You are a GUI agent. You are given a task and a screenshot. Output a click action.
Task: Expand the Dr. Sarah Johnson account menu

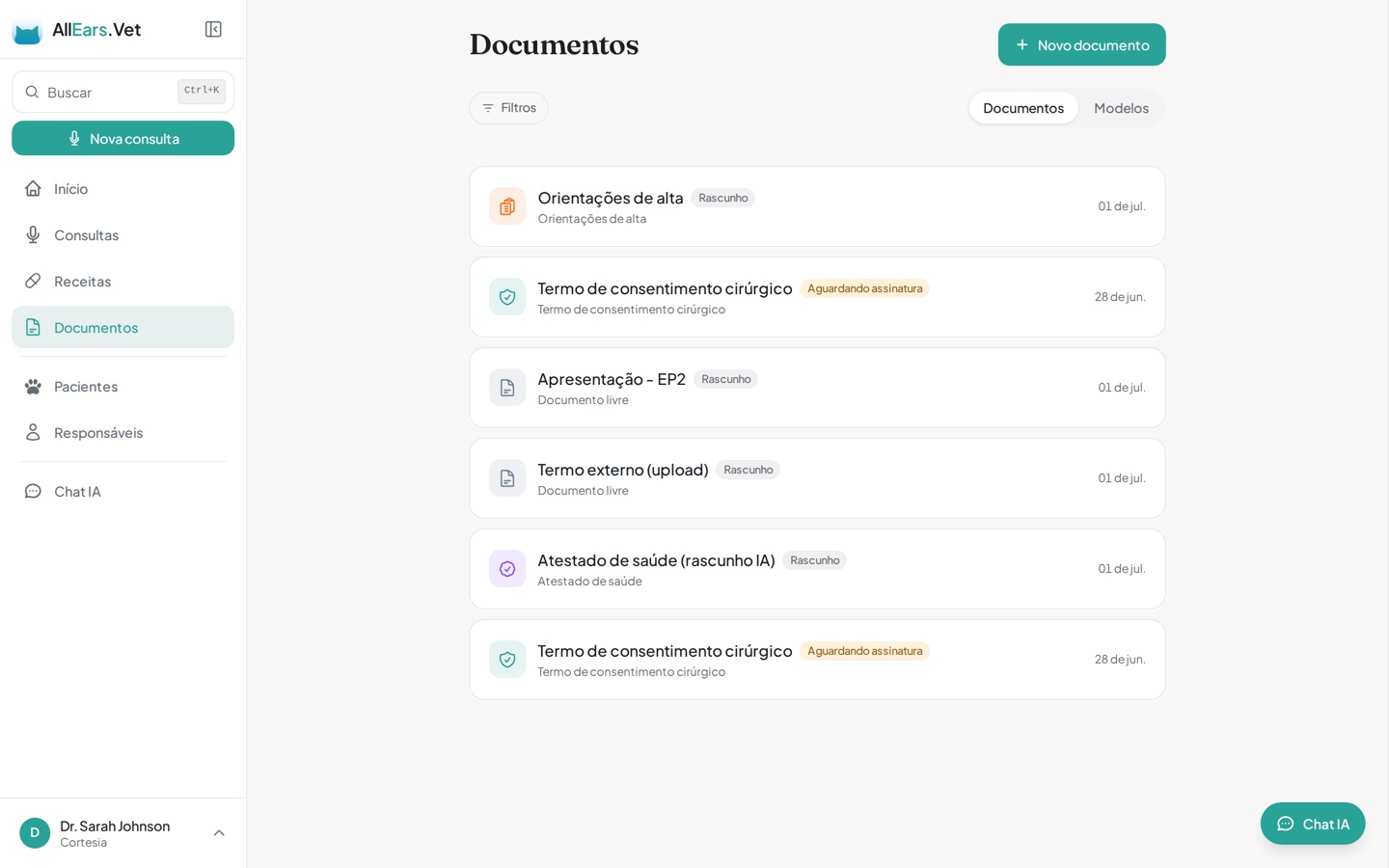pos(219,833)
